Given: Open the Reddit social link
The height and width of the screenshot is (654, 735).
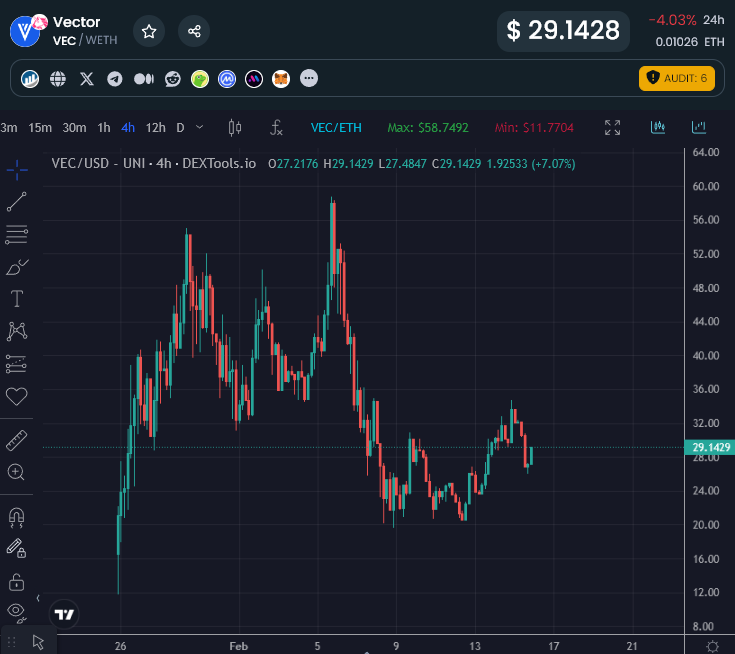Looking at the screenshot, I should (x=172, y=79).
